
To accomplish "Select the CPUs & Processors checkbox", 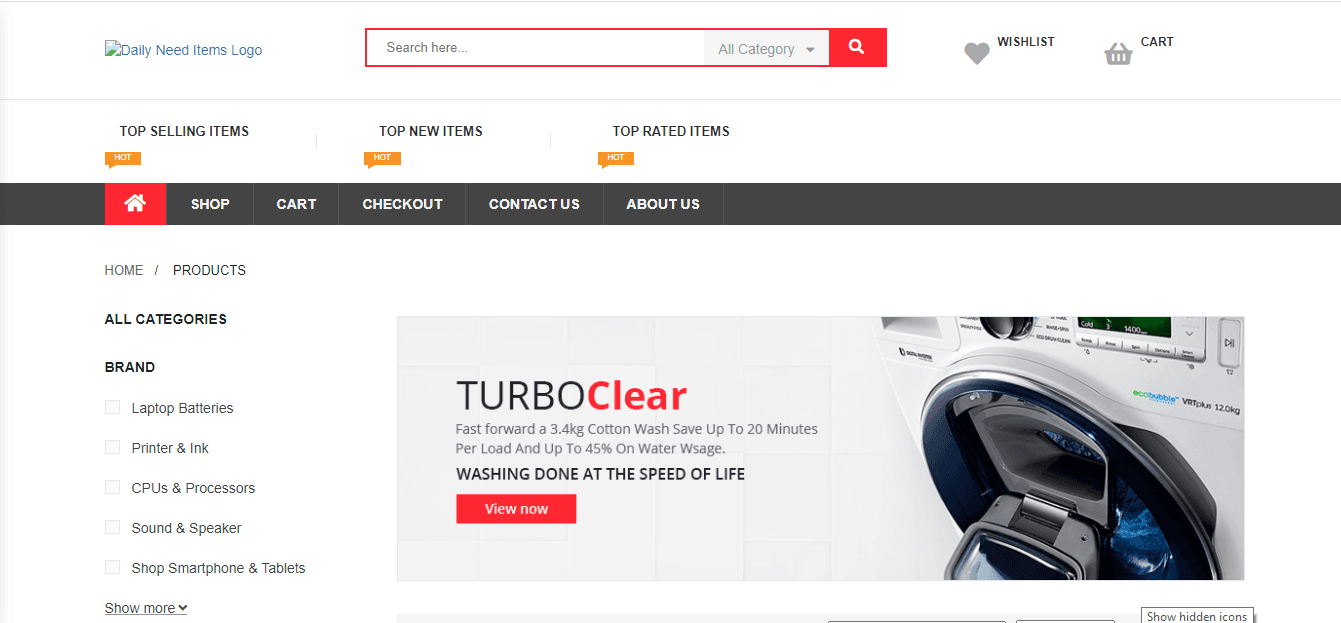I will click(x=112, y=487).
